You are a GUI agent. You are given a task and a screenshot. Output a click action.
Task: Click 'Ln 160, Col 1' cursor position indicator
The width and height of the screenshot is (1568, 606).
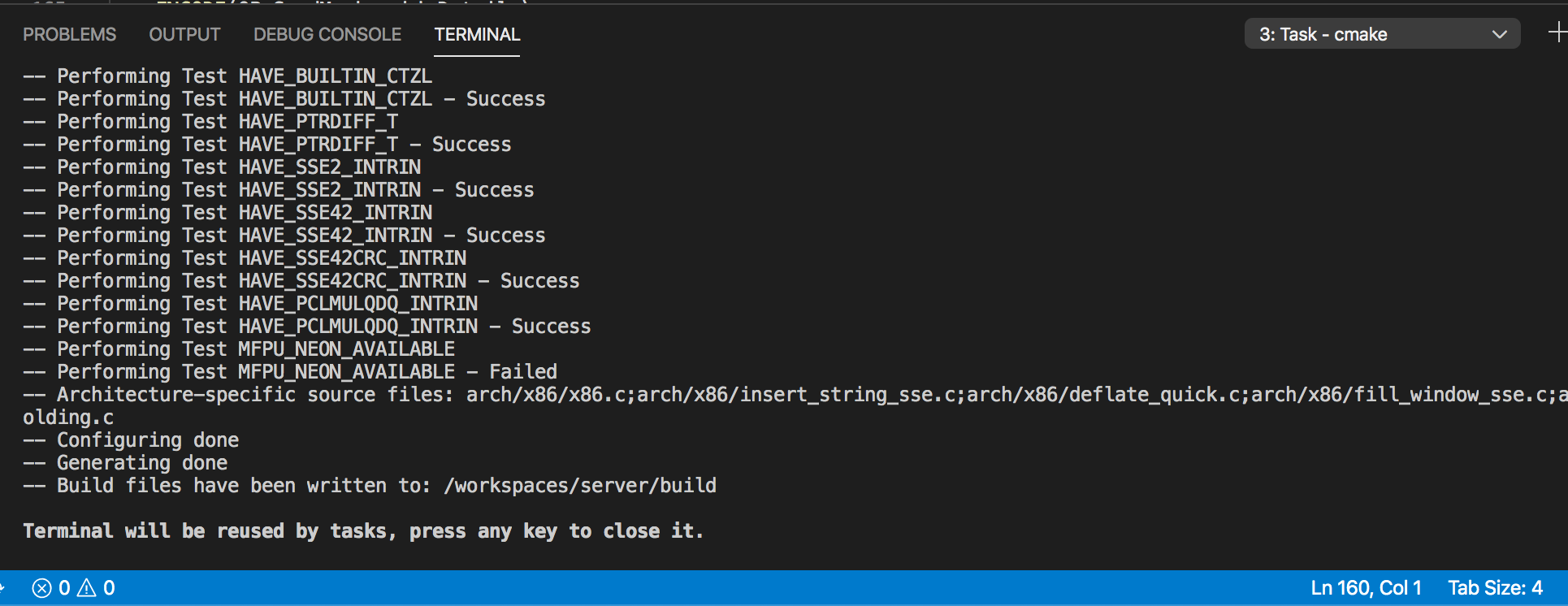point(1367,588)
